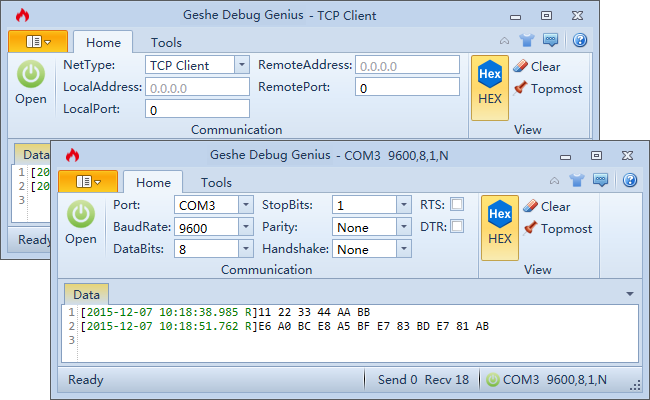650x400 pixels.
Task: Click the help question mark icon in COM3 window
Action: pos(629,181)
